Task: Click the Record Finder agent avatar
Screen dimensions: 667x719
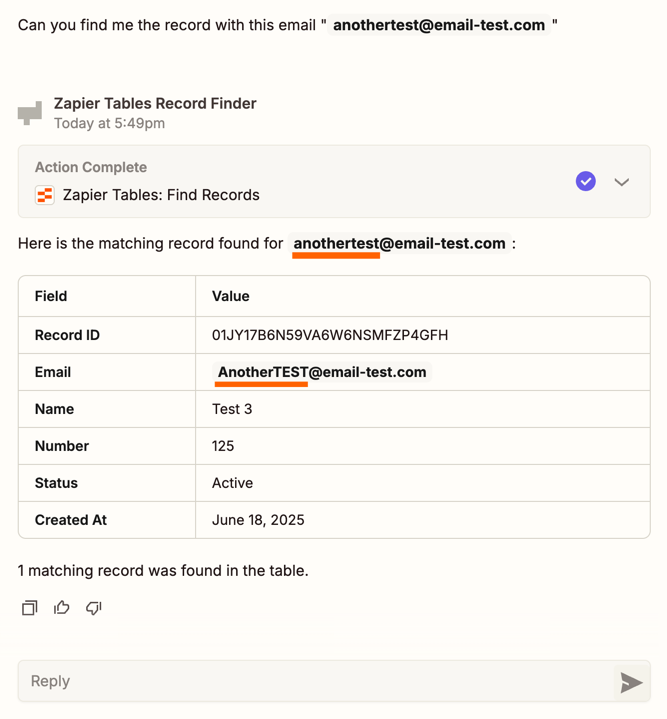Action: tap(31, 113)
